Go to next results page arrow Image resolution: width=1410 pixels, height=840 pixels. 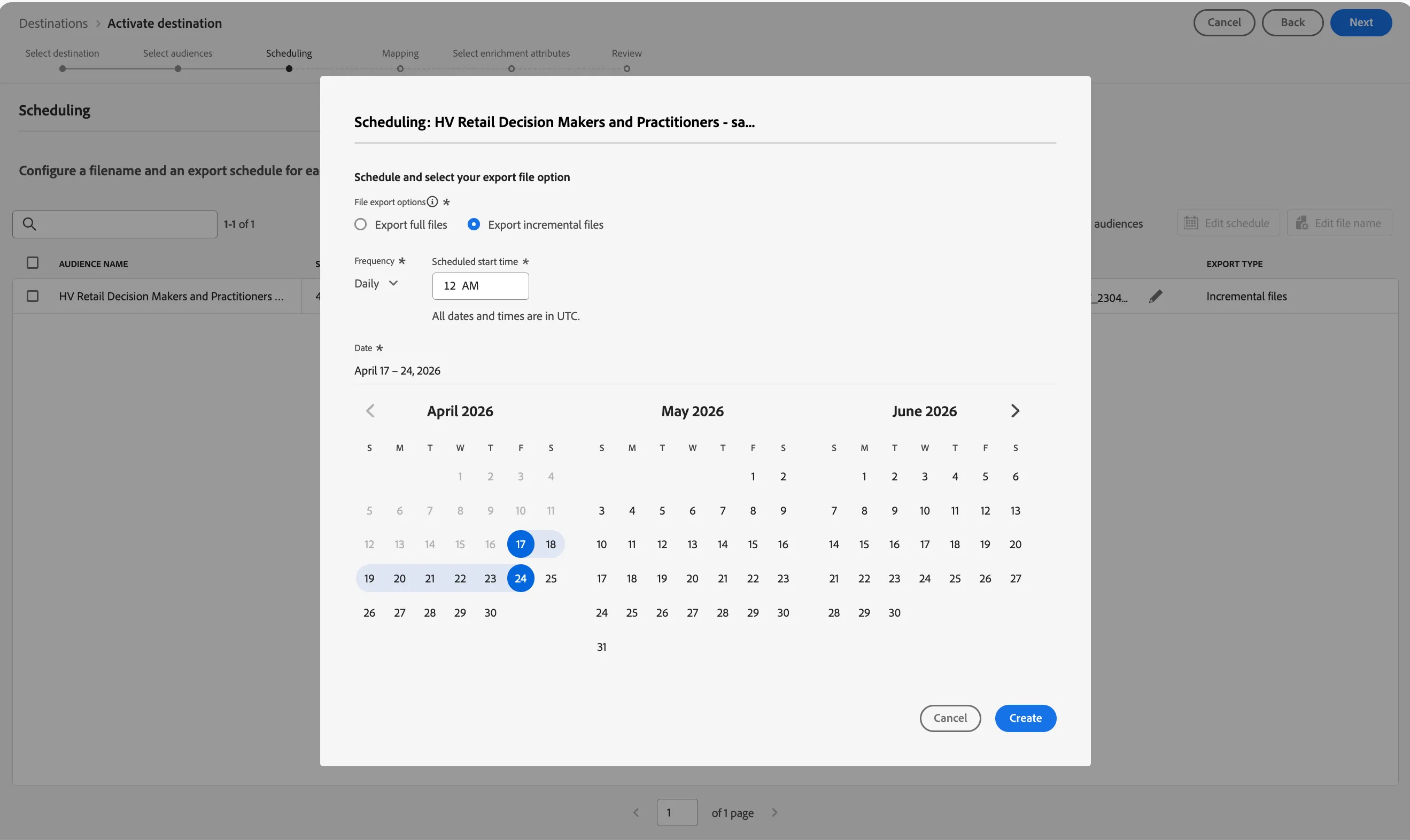[x=774, y=813]
